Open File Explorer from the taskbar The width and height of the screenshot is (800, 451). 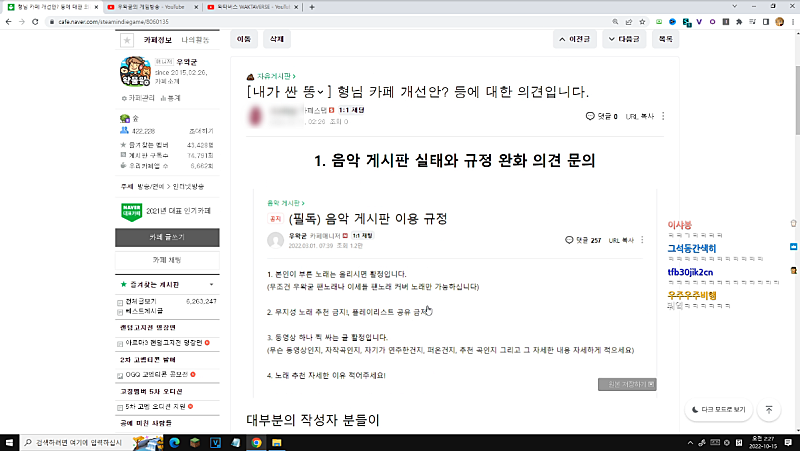(276, 442)
